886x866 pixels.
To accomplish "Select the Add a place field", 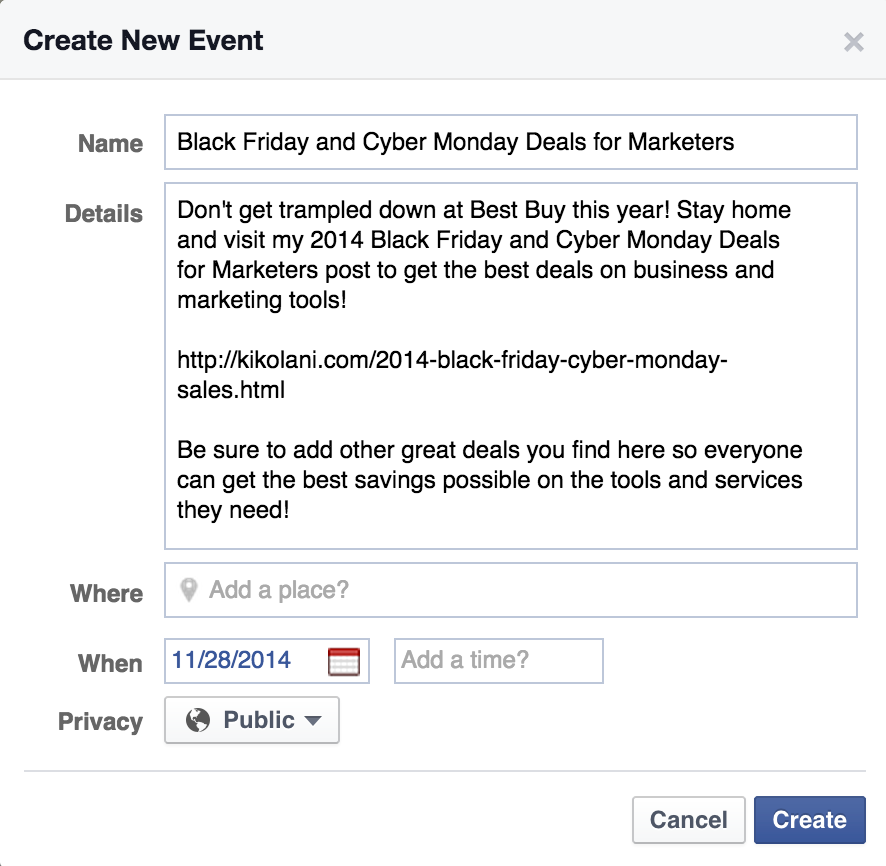I will 400,590.
